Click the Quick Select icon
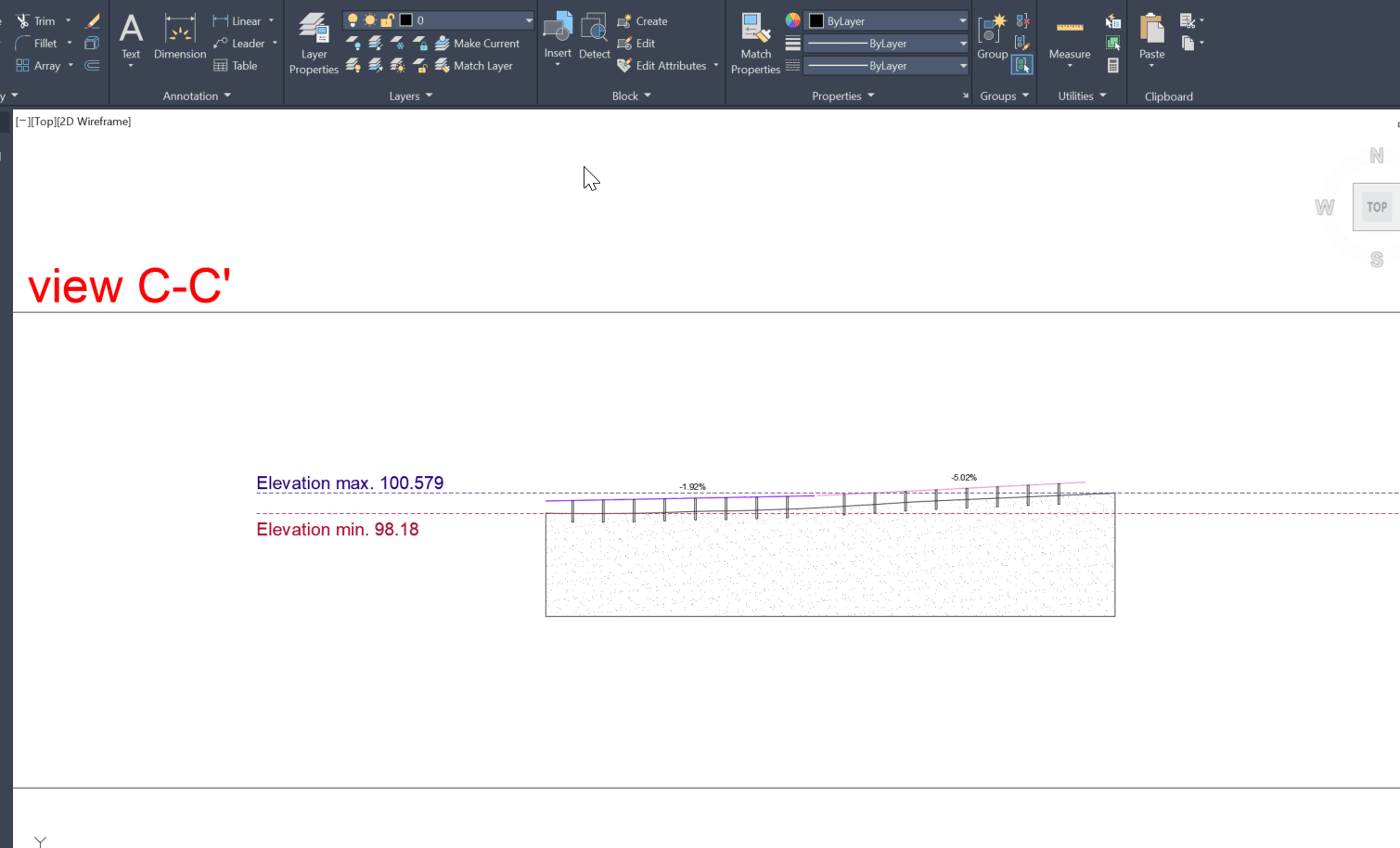 pos(1112,20)
